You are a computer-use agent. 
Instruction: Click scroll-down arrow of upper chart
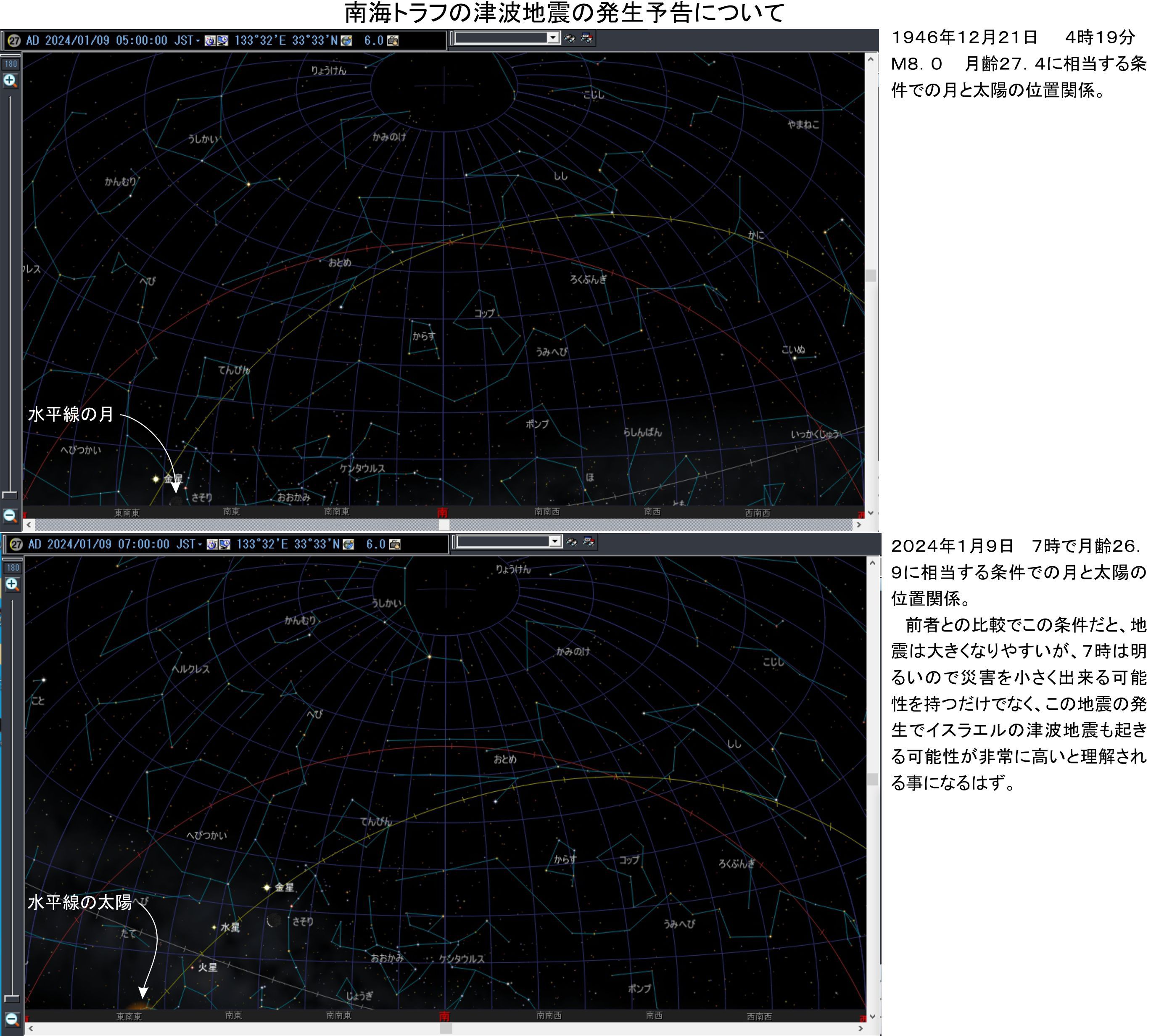(x=870, y=513)
